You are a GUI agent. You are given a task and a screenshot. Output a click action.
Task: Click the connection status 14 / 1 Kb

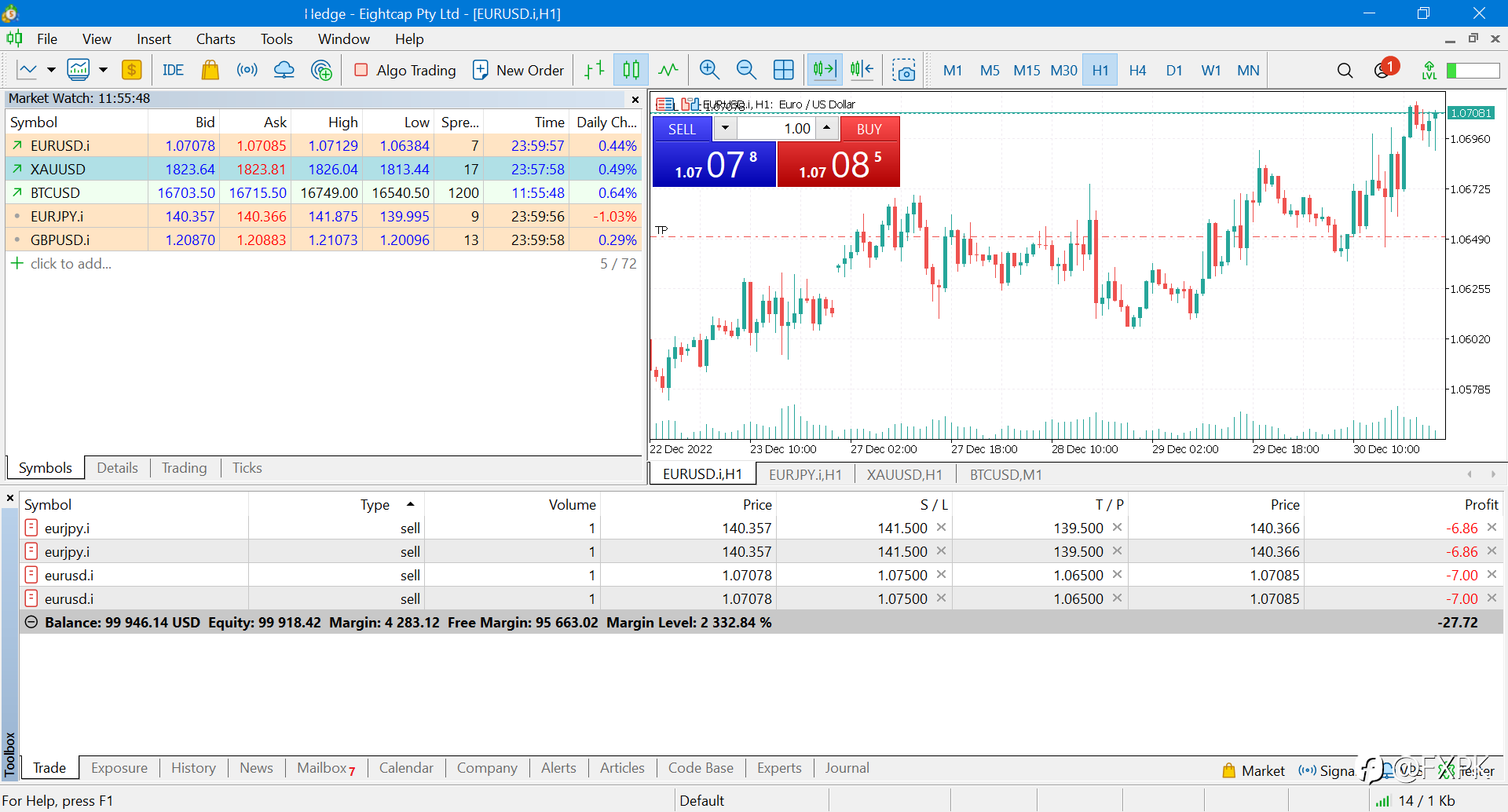[1417, 801]
